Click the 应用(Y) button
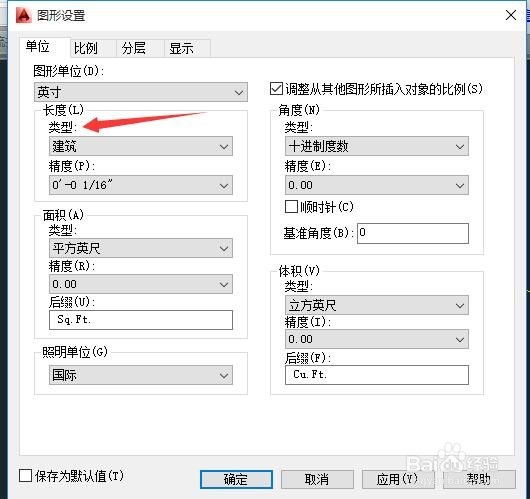The image size is (530, 499). tap(398, 479)
